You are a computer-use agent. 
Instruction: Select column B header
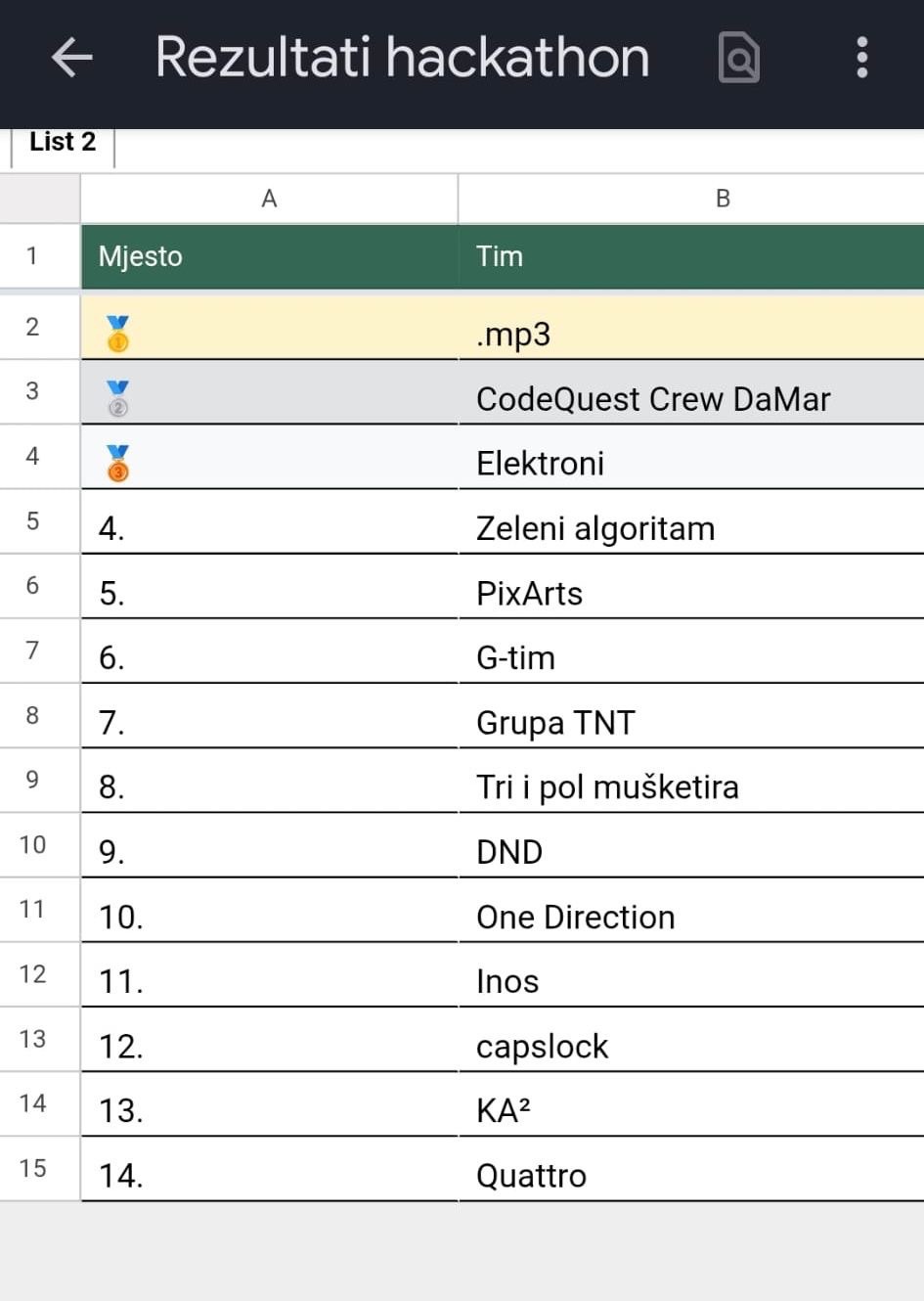coord(723,199)
